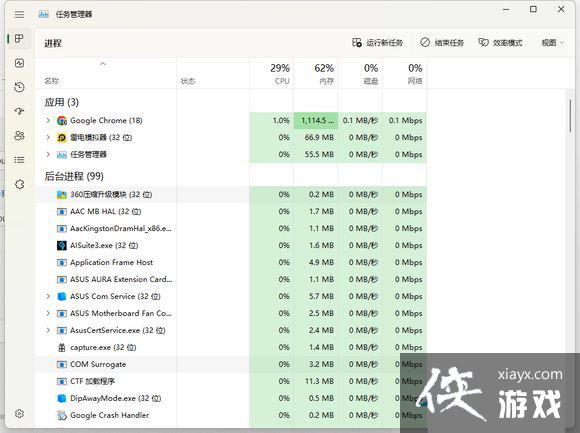Click the process list vertical scrollbar
The image size is (580, 433).
[570, 115]
